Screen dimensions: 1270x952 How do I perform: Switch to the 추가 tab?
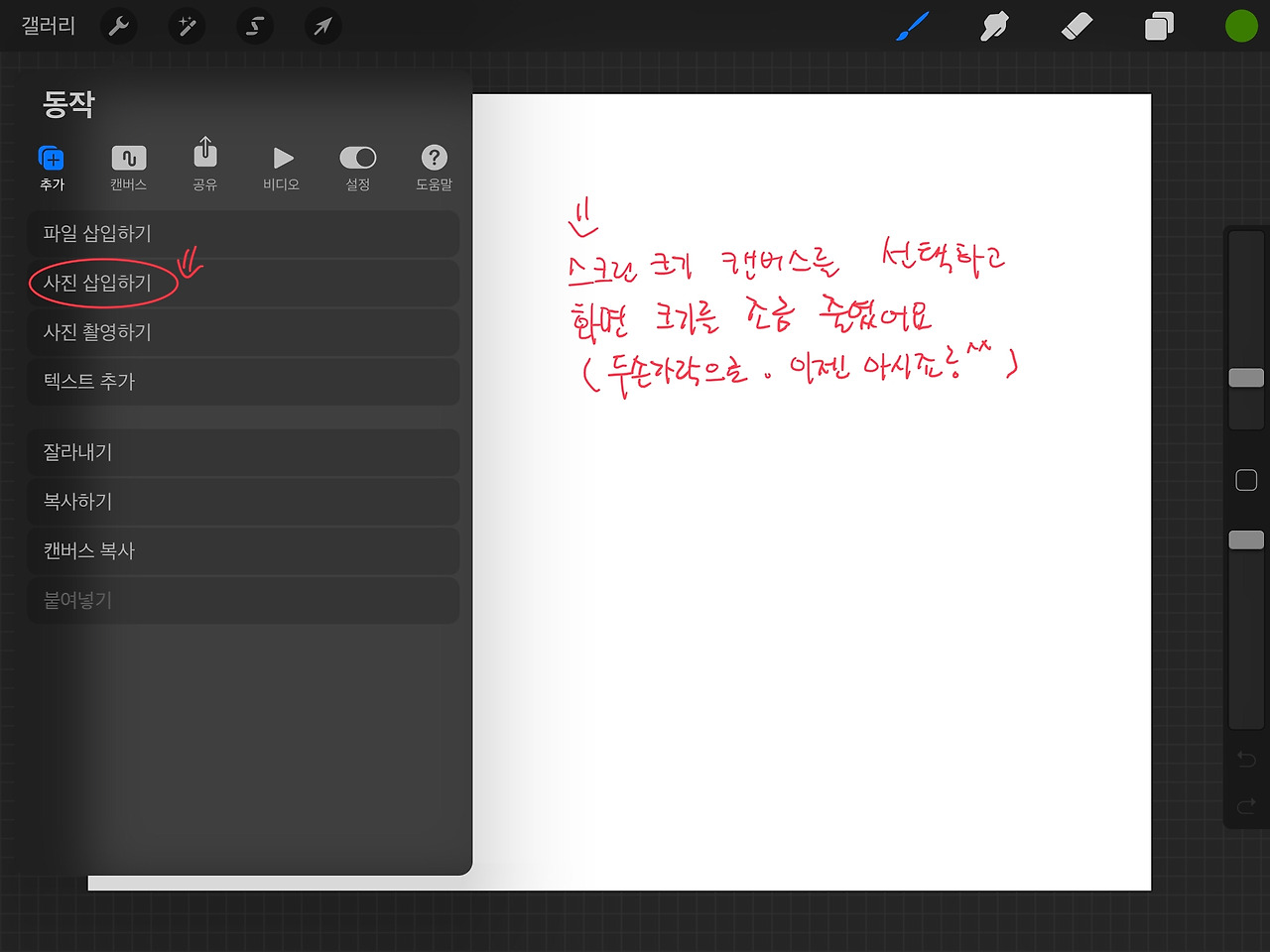tap(52, 167)
